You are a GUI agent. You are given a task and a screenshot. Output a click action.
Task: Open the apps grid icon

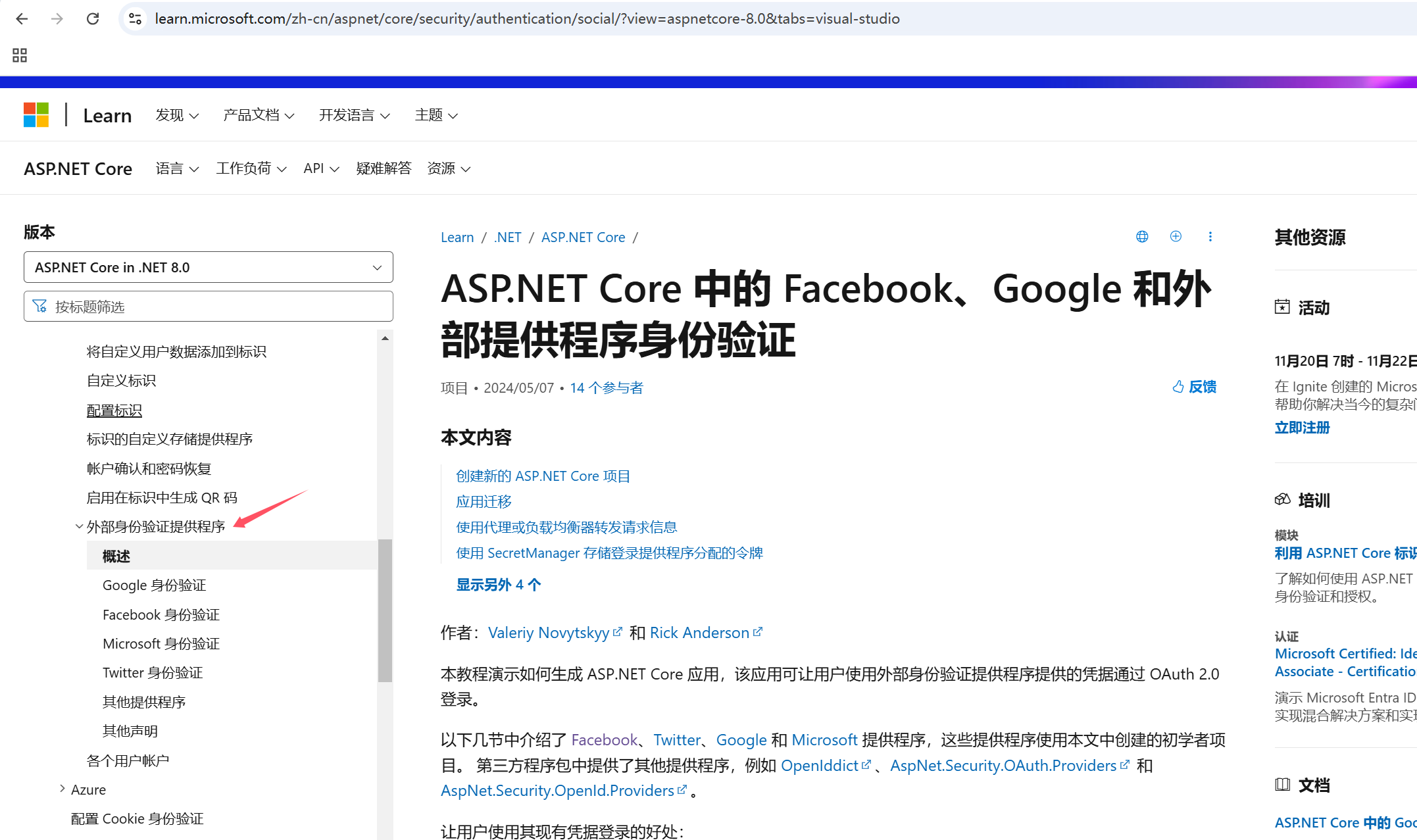pyautogui.click(x=20, y=55)
